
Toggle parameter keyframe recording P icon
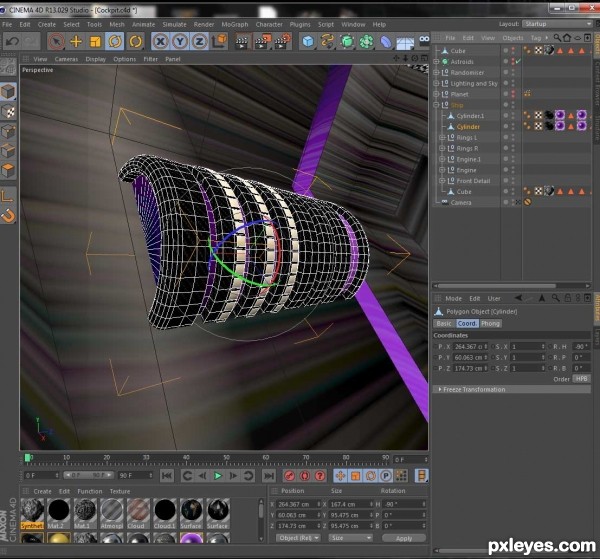point(386,476)
